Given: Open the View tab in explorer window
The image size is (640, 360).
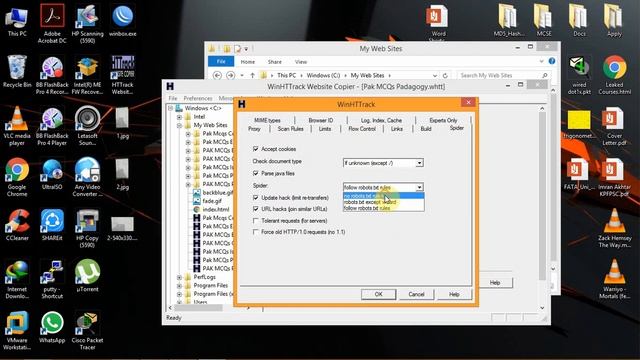Looking at the screenshot, I should pyautogui.click(x=301, y=62).
